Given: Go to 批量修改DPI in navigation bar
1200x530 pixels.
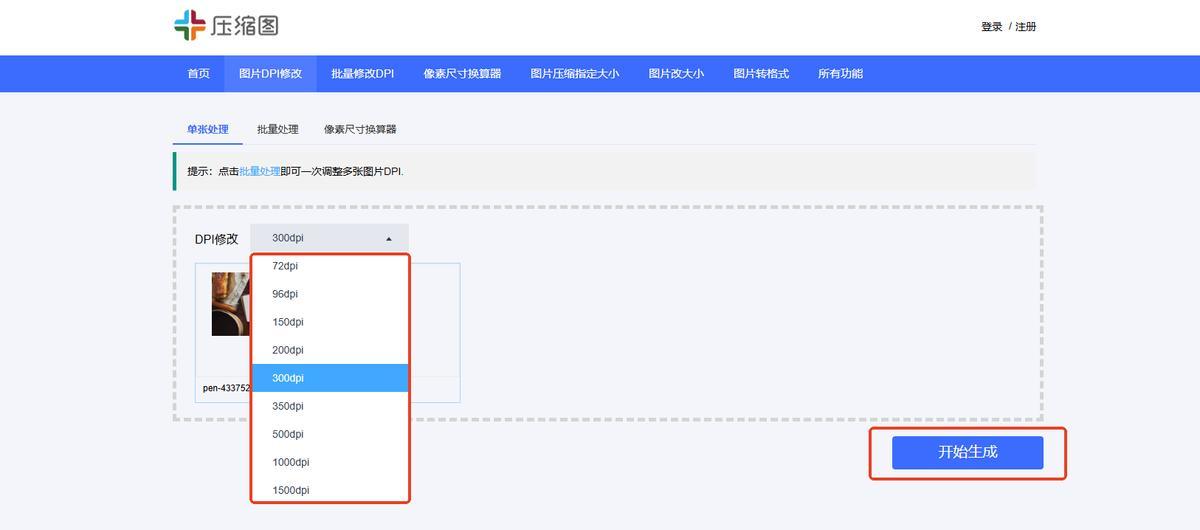Looking at the screenshot, I should click(x=362, y=73).
